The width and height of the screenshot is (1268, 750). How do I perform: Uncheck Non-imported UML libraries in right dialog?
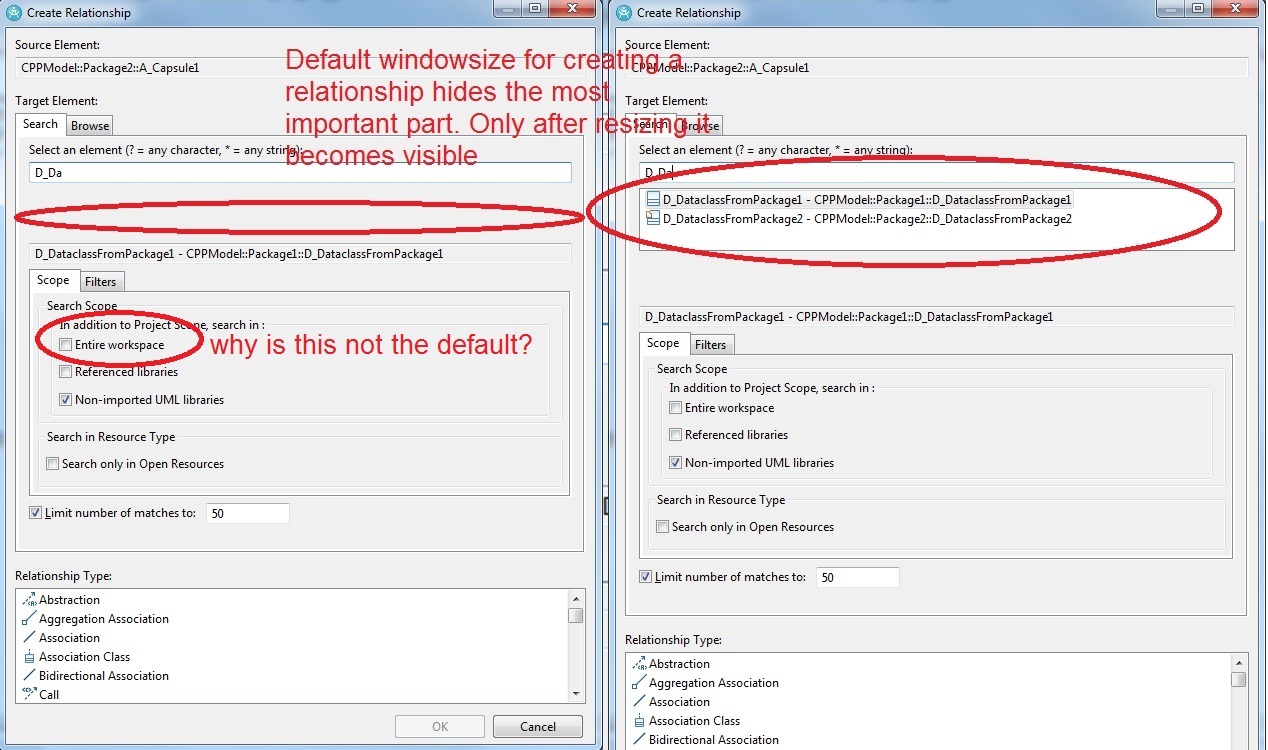point(676,463)
